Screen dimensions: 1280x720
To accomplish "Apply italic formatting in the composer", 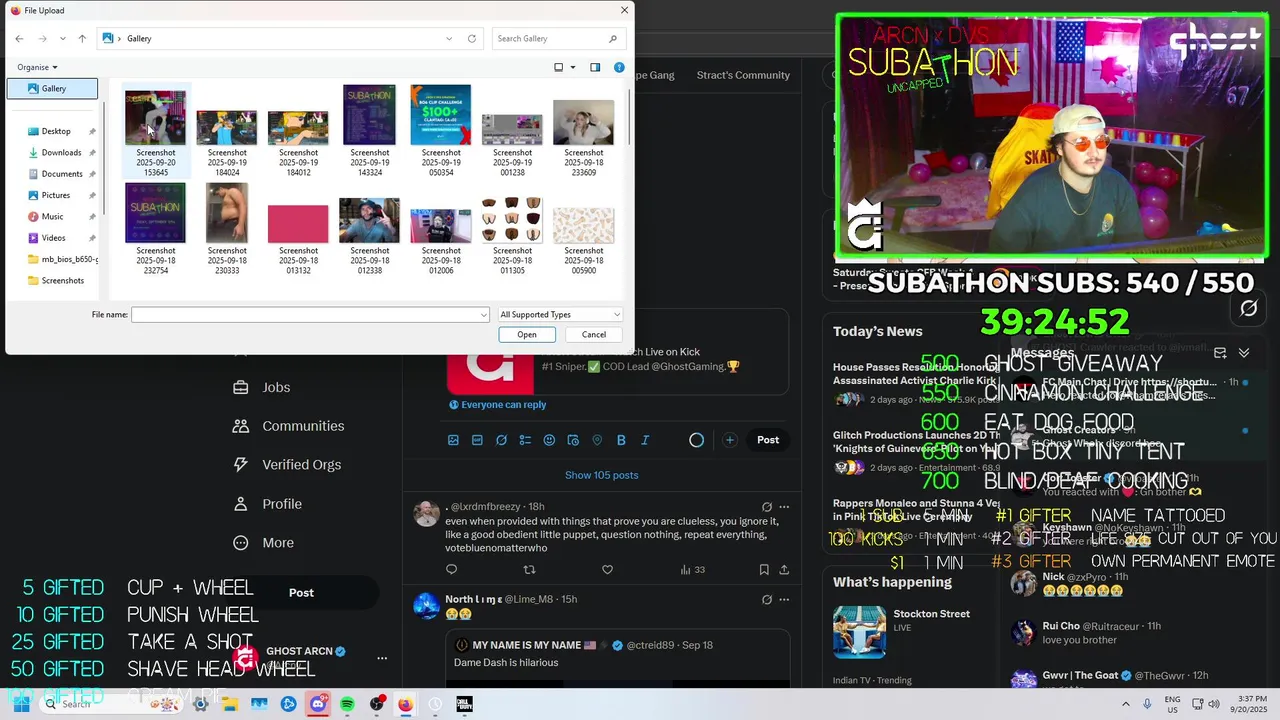I will tap(645, 440).
